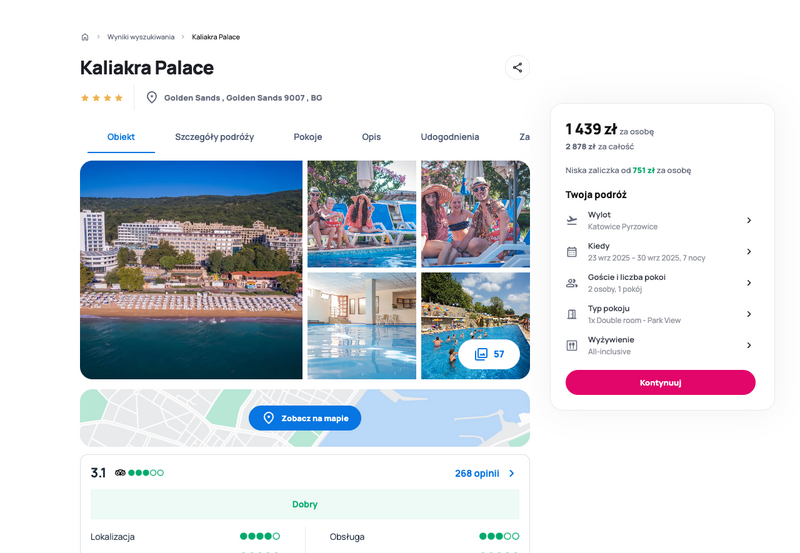Click the airplane departure icon for Wylot
The width and height of the screenshot is (800, 553).
click(572, 220)
